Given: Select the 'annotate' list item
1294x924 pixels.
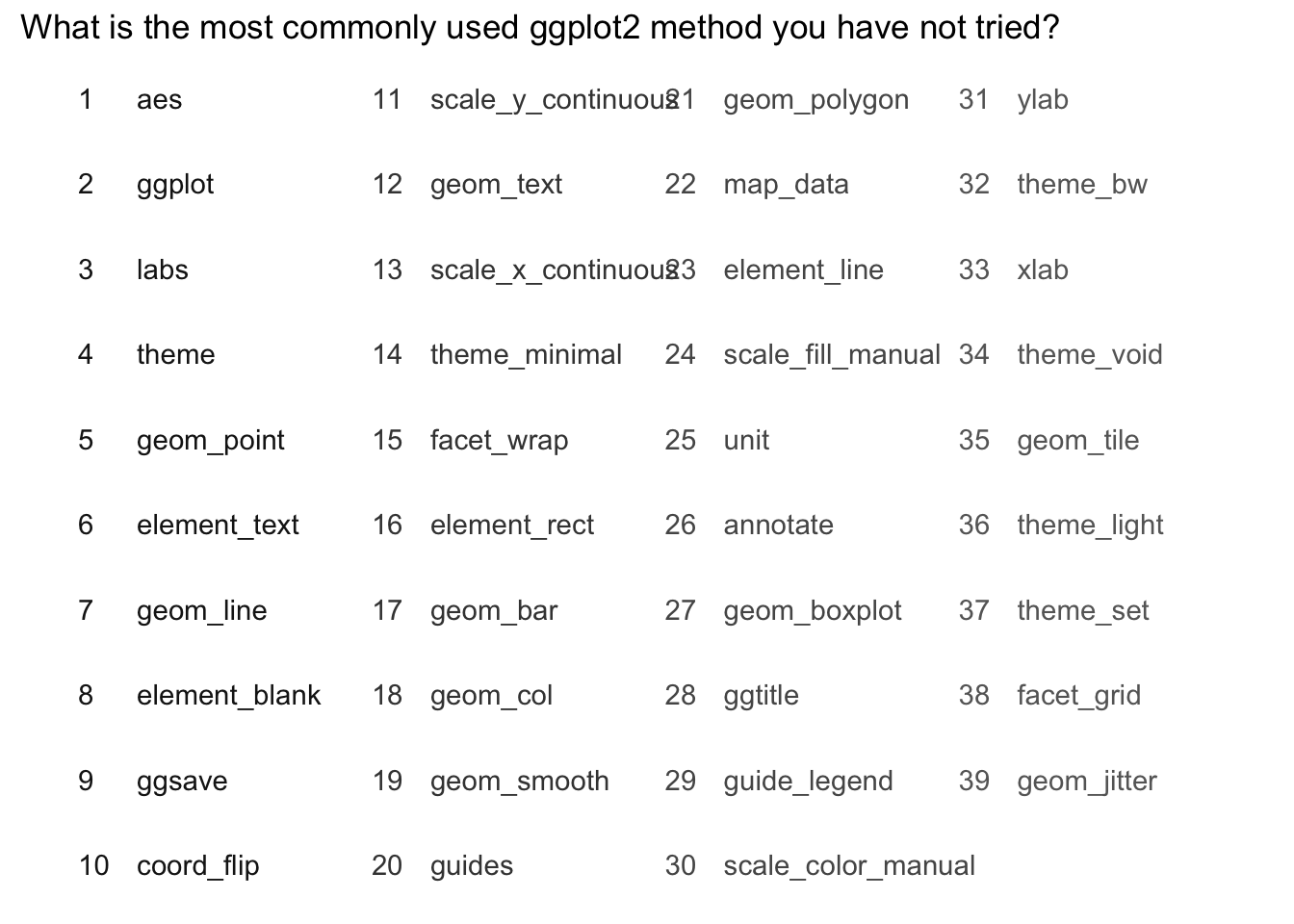Looking at the screenshot, I should 778,526.
